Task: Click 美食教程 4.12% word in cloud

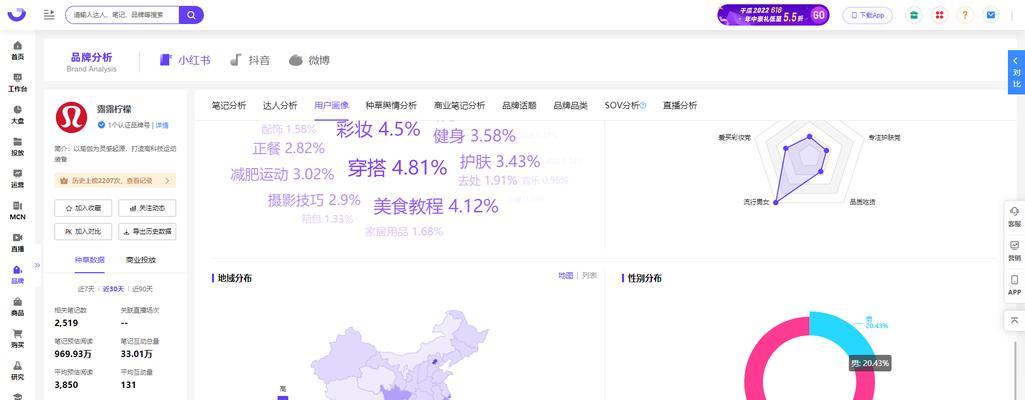Action: pos(436,207)
